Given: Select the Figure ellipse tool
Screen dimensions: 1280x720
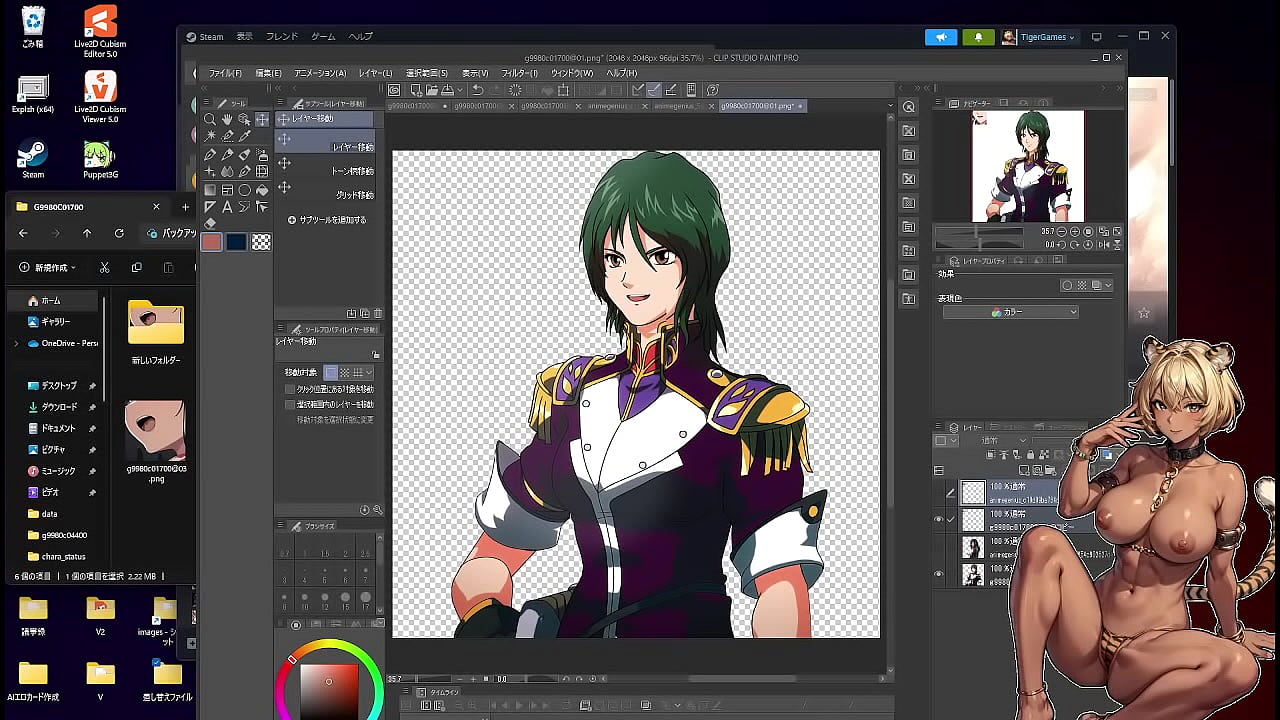Looking at the screenshot, I should pos(244,190).
